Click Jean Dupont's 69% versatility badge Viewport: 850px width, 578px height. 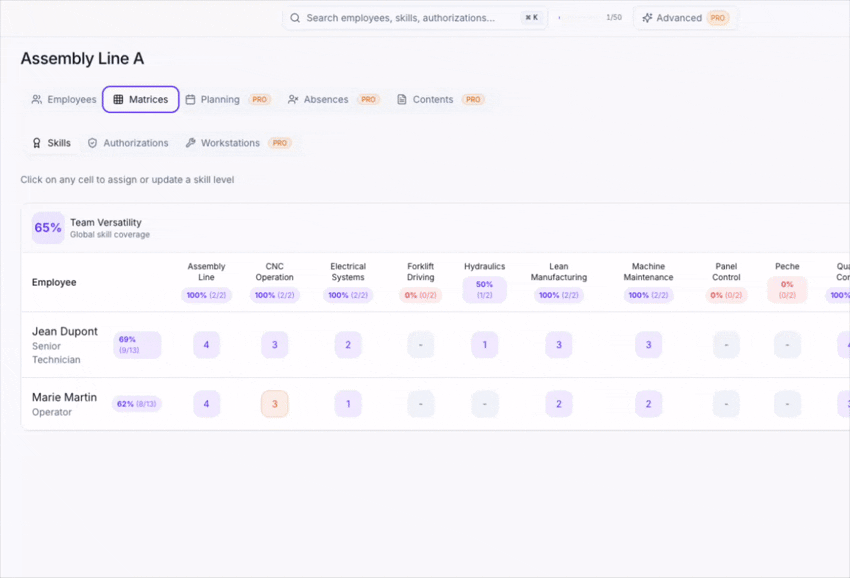[x=136, y=345]
